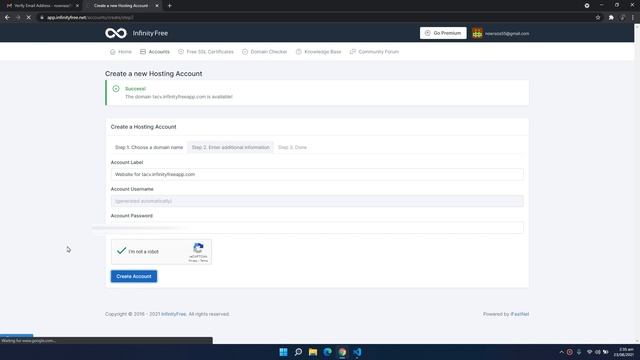
Task: Open the Chrome three-dot menu
Action: coord(633,18)
